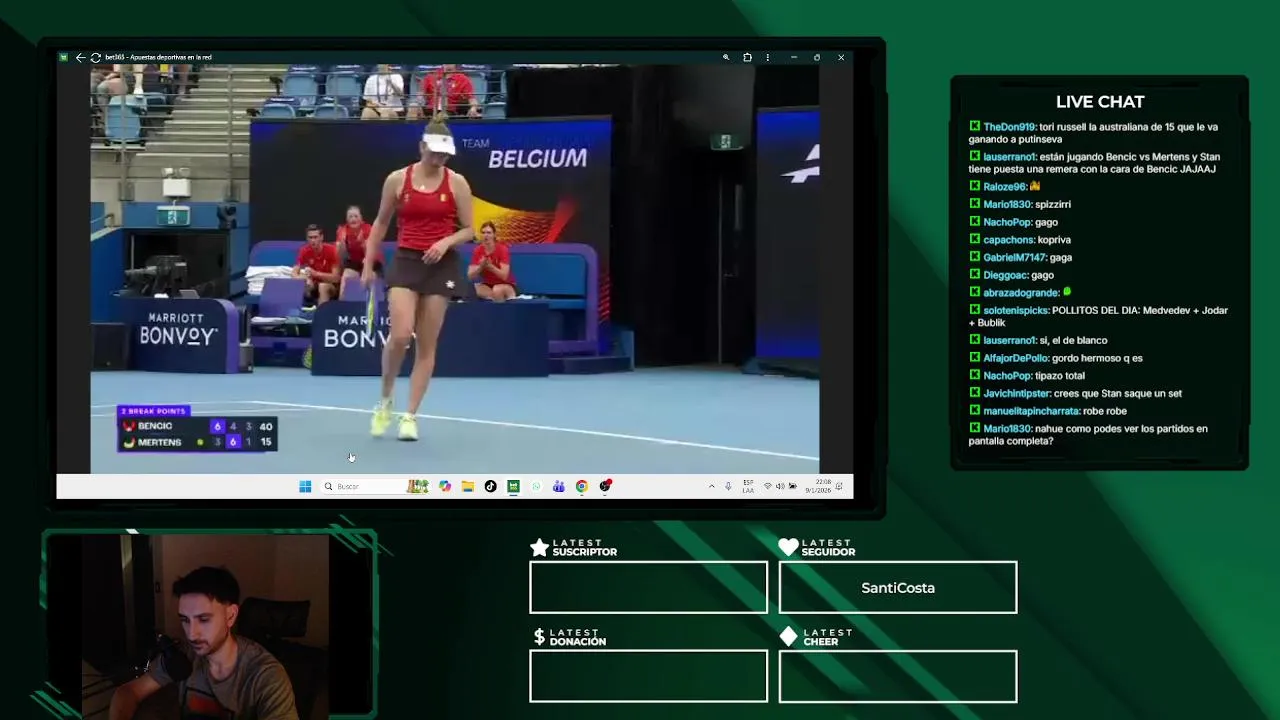The image size is (1280, 720).
Task: Click the chat message 'robe robe'
Action: (x=1104, y=411)
